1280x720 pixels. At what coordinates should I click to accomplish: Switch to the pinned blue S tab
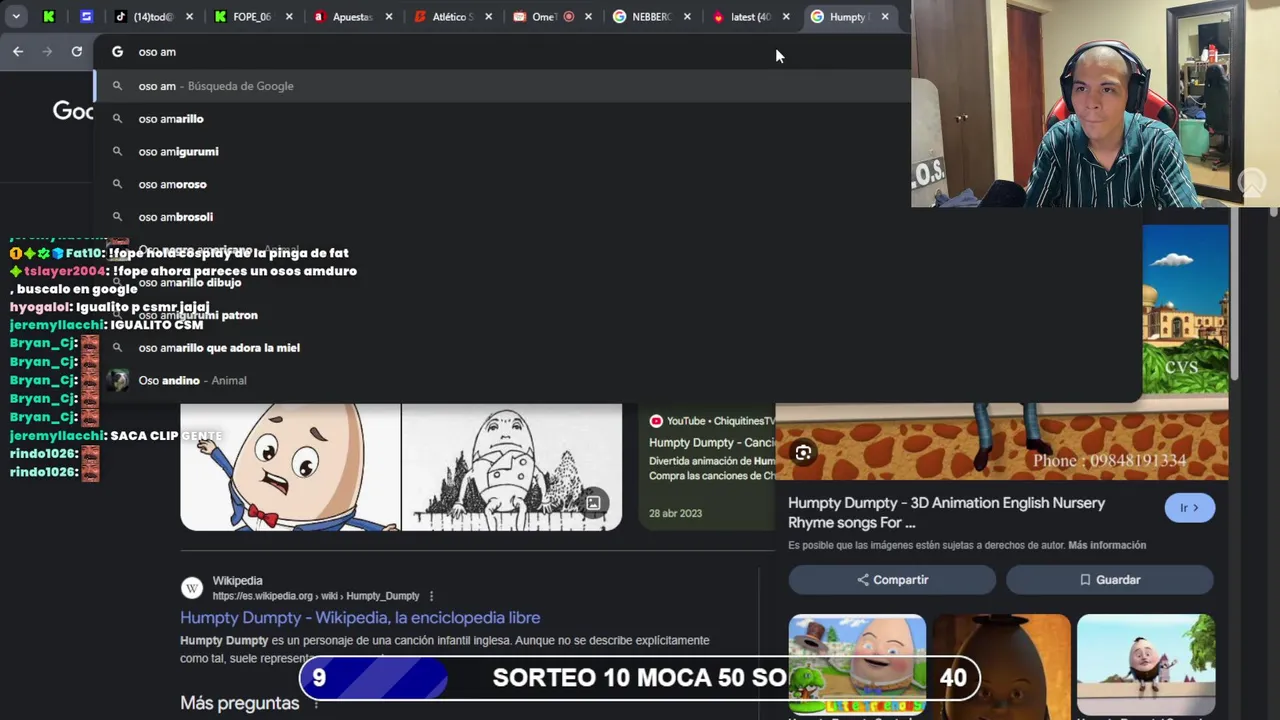coord(86,16)
